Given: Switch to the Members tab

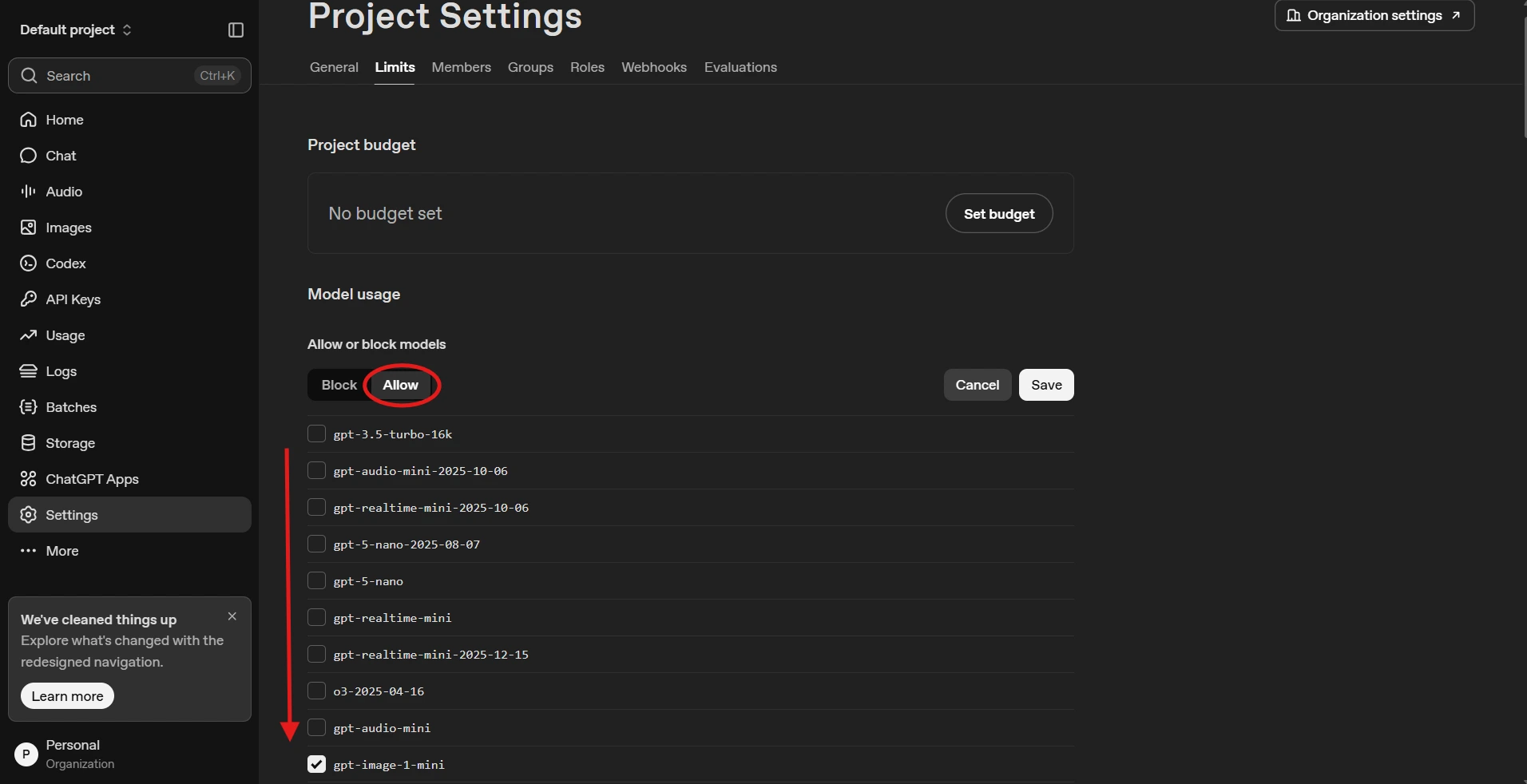Looking at the screenshot, I should pyautogui.click(x=462, y=67).
